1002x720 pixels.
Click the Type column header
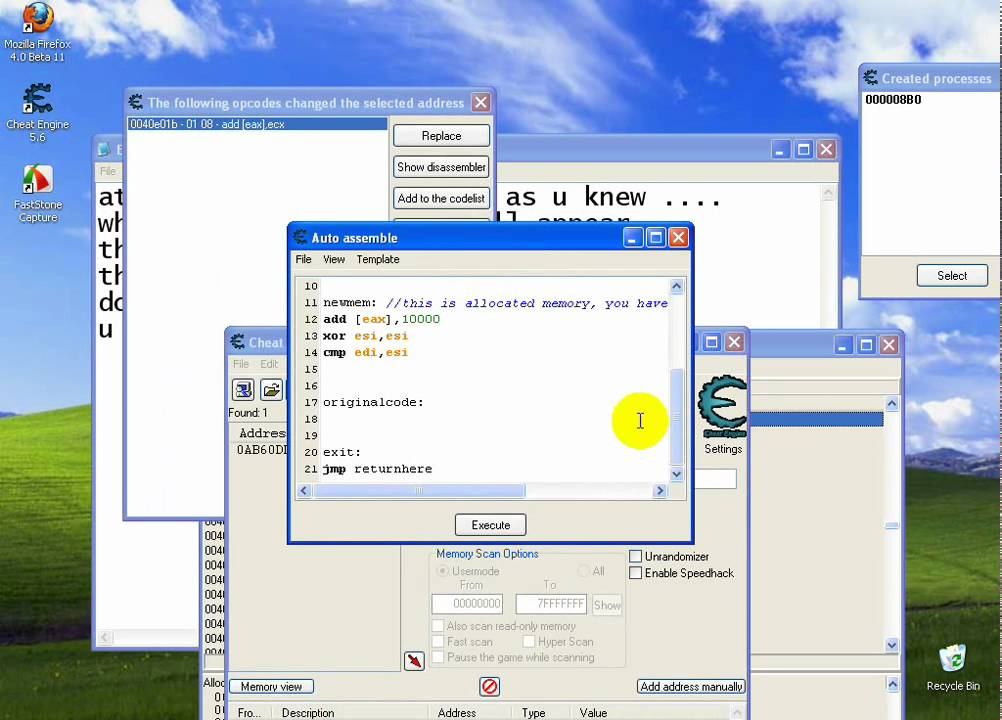click(x=533, y=713)
